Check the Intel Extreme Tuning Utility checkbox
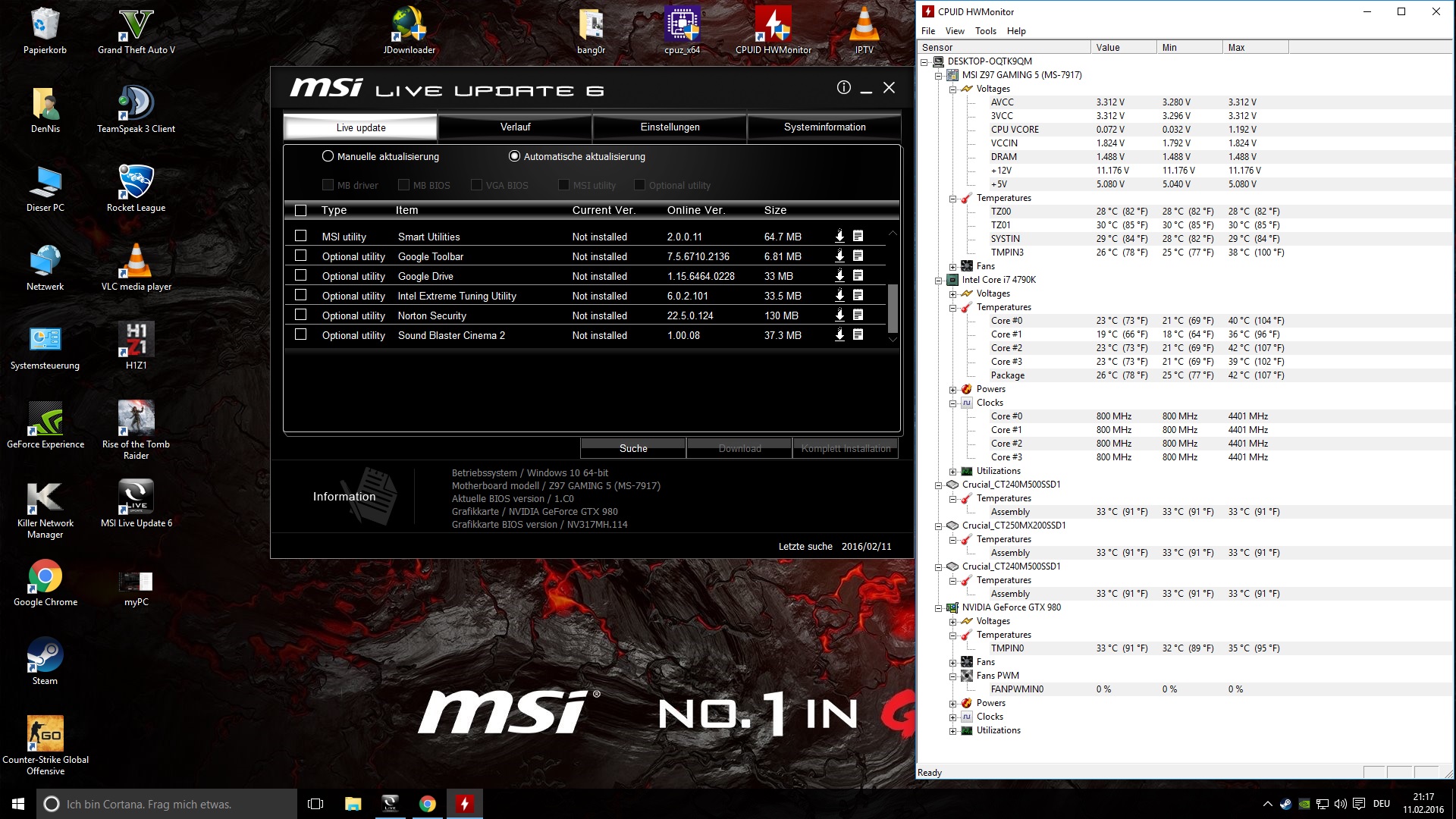 301,296
